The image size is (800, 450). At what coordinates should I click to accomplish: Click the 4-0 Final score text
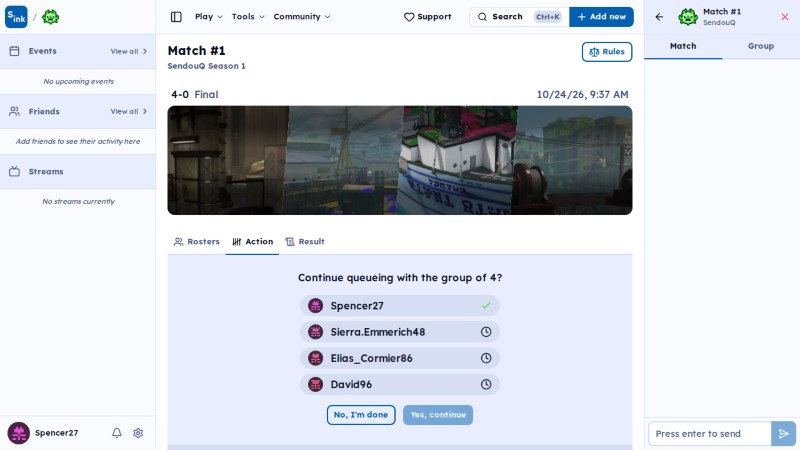pos(194,94)
